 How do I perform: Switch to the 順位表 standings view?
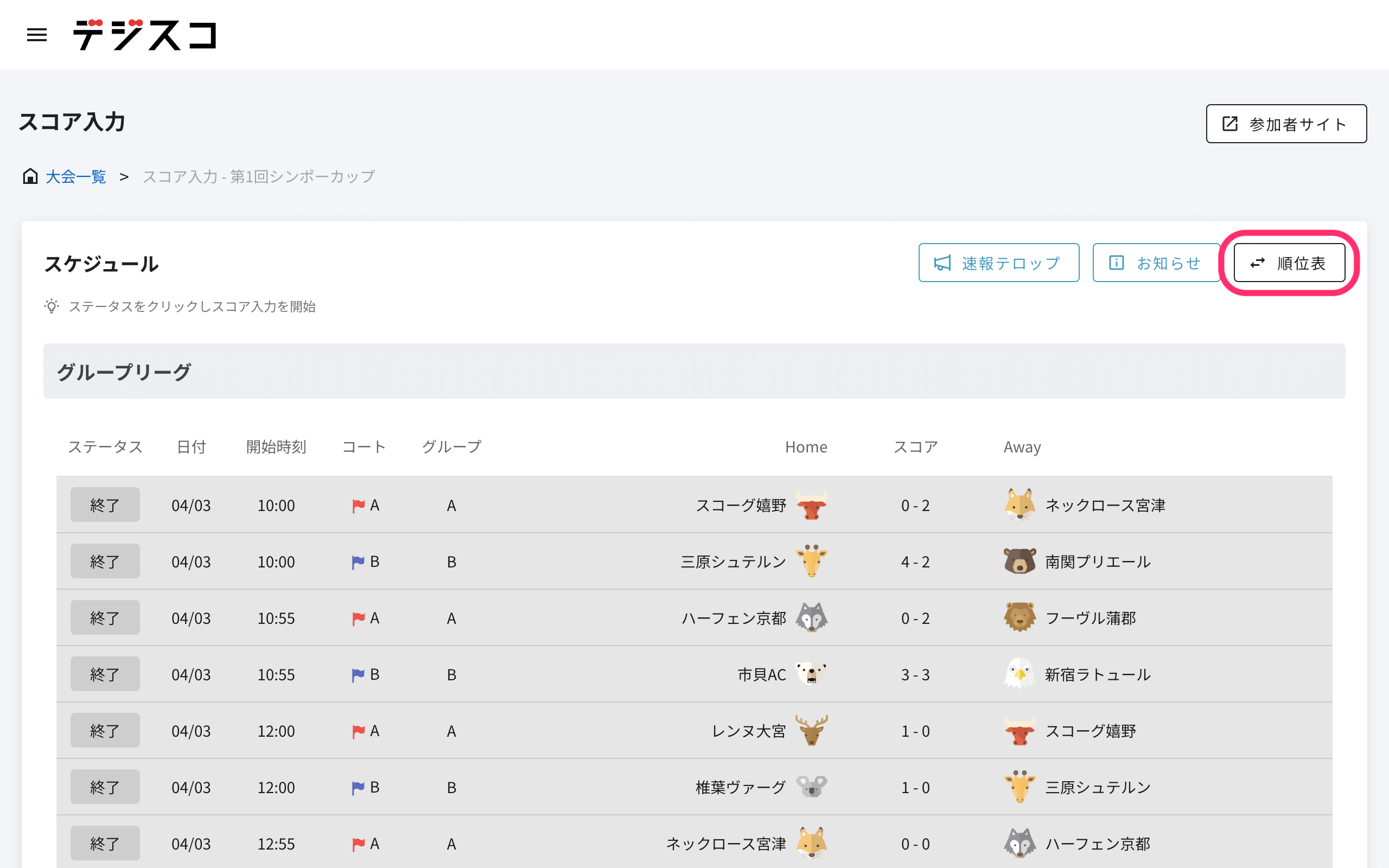pos(1289,263)
